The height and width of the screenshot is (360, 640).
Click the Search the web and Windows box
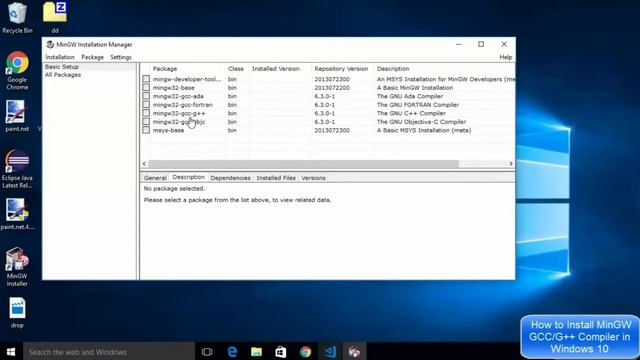109,351
